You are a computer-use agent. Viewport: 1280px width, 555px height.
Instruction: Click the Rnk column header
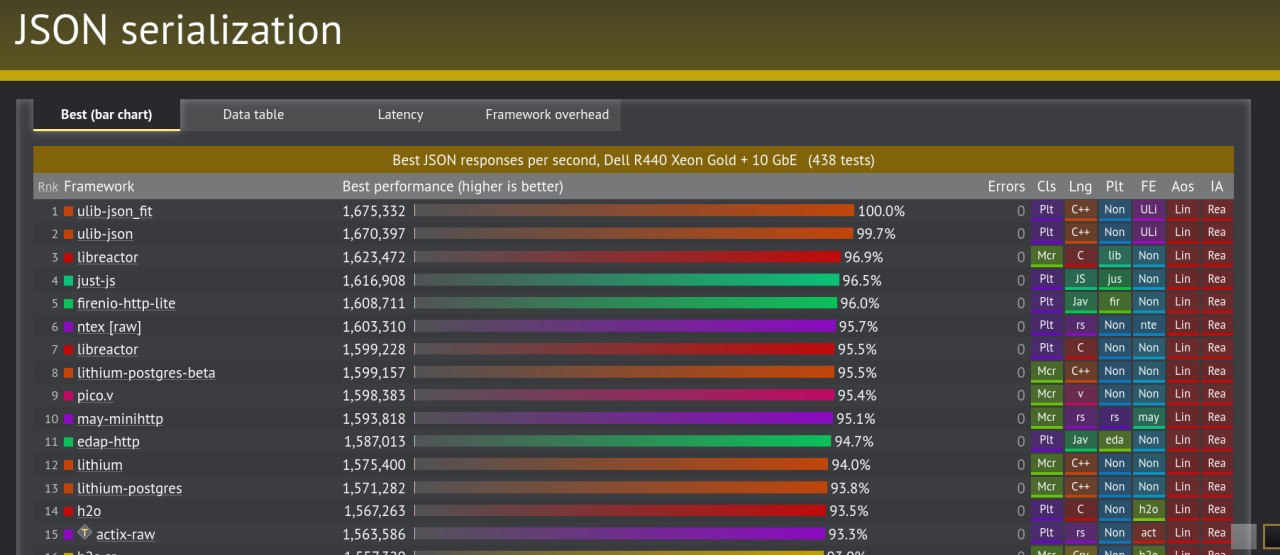pyautogui.click(x=47, y=187)
